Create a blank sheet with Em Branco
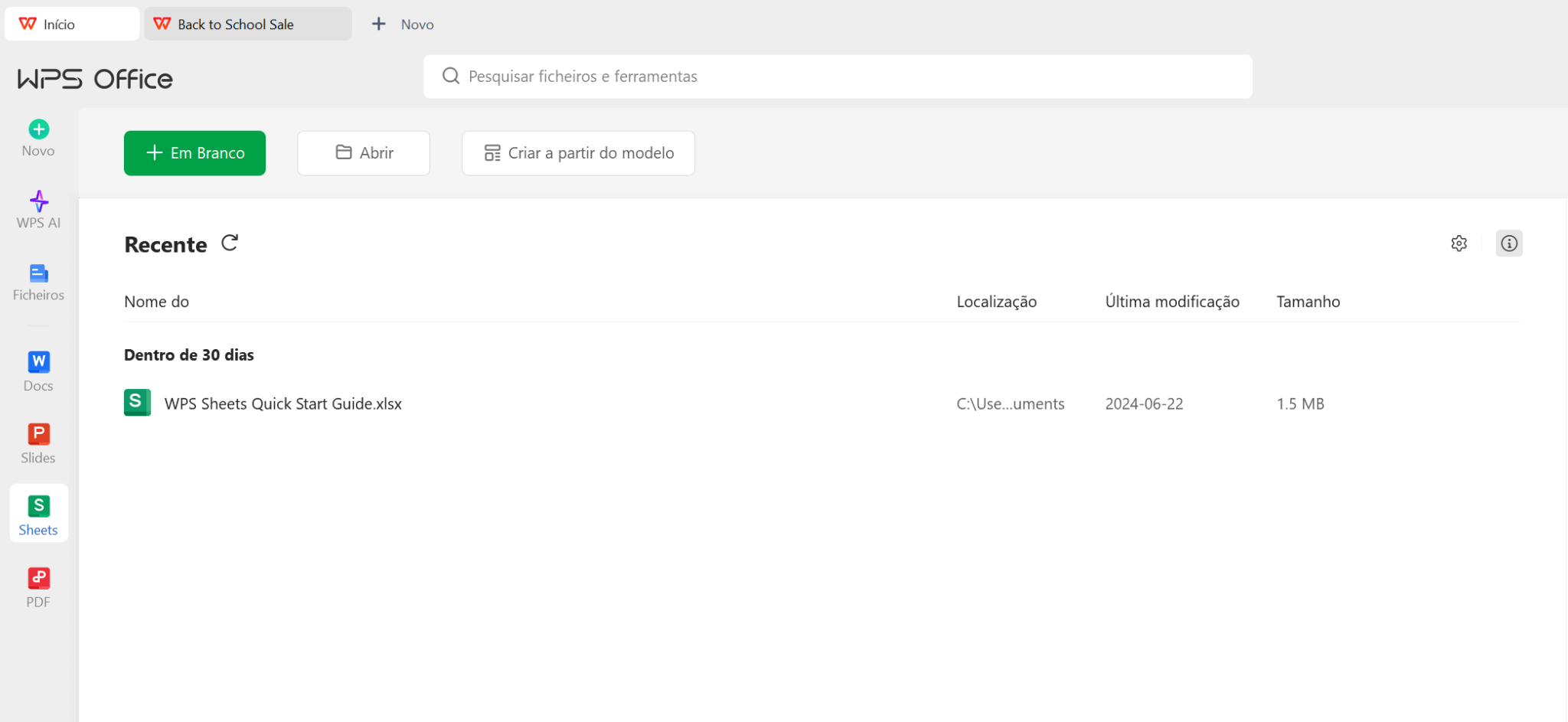1568x722 pixels. pyautogui.click(x=194, y=153)
